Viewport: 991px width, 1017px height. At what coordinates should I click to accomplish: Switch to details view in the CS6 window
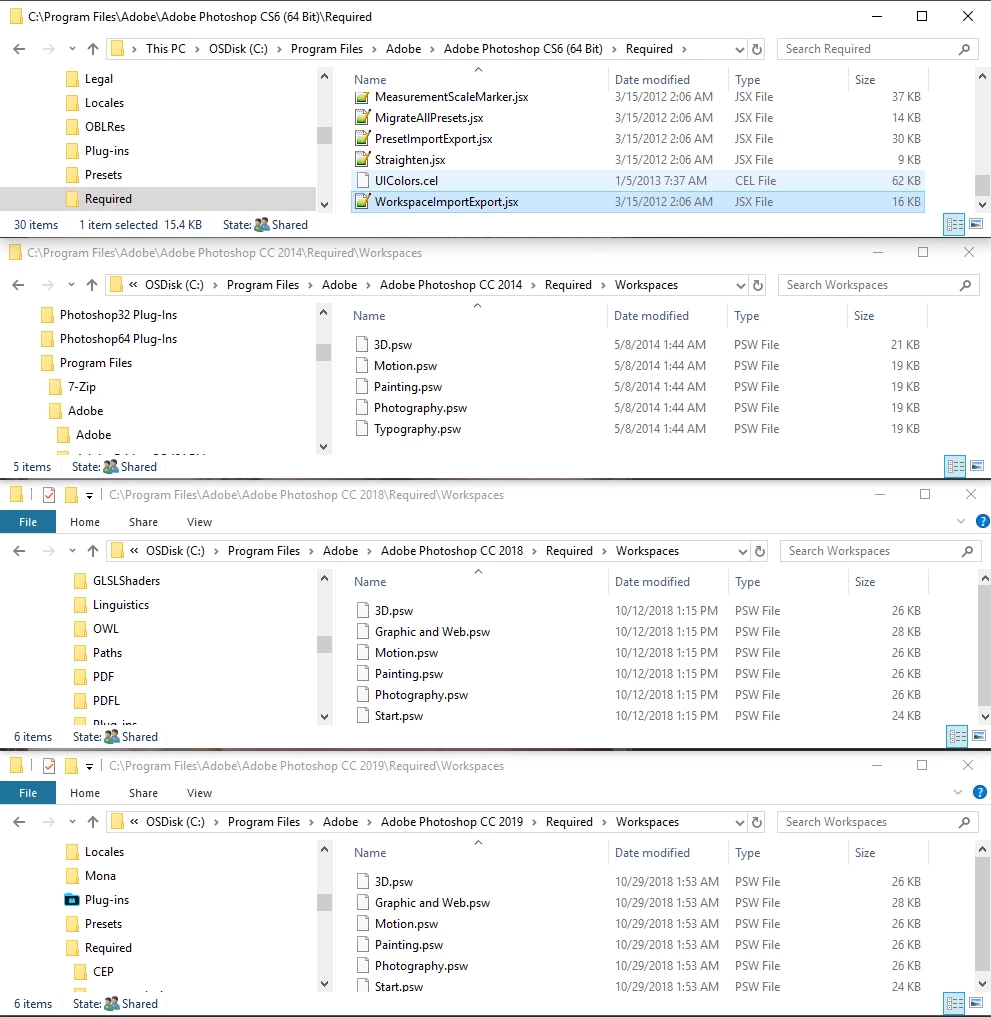[x=955, y=224]
